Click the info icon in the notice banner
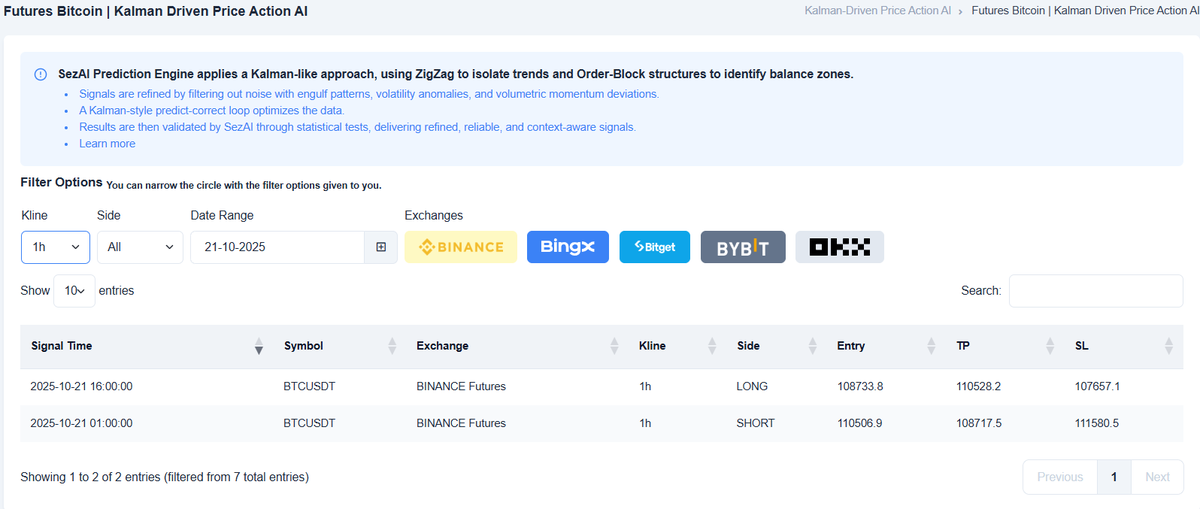The height and width of the screenshot is (509, 1200). point(40,75)
